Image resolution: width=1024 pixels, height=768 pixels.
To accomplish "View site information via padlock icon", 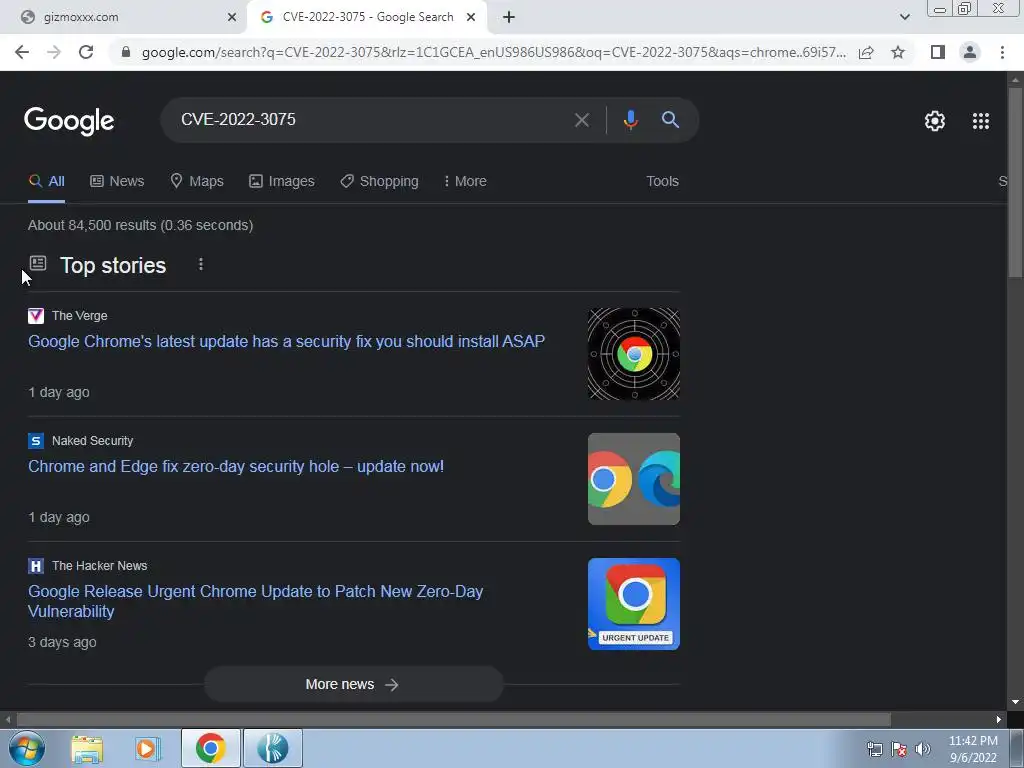I will coord(126,52).
